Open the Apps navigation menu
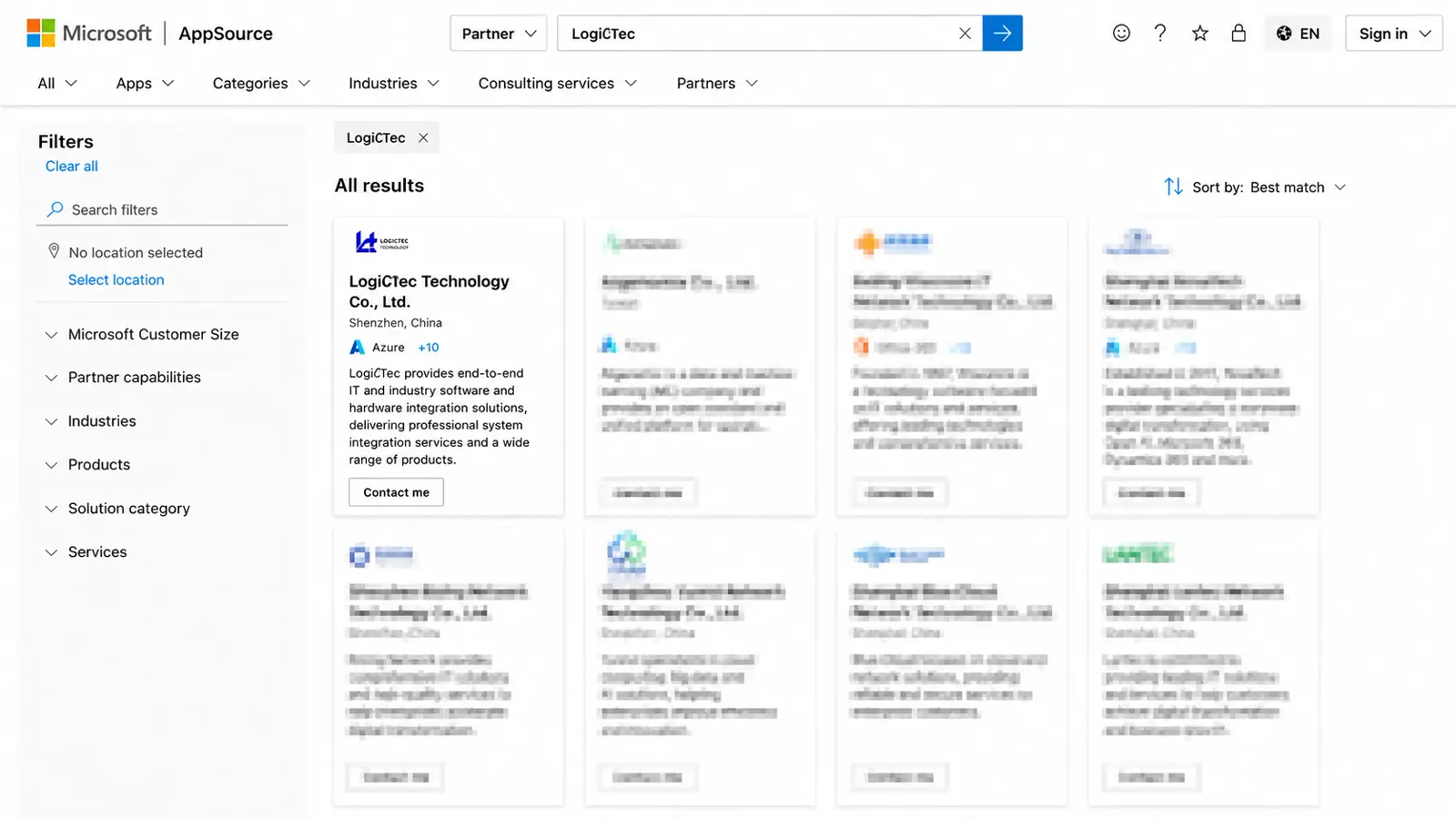The height and width of the screenshot is (819, 1456). click(x=145, y=83)
